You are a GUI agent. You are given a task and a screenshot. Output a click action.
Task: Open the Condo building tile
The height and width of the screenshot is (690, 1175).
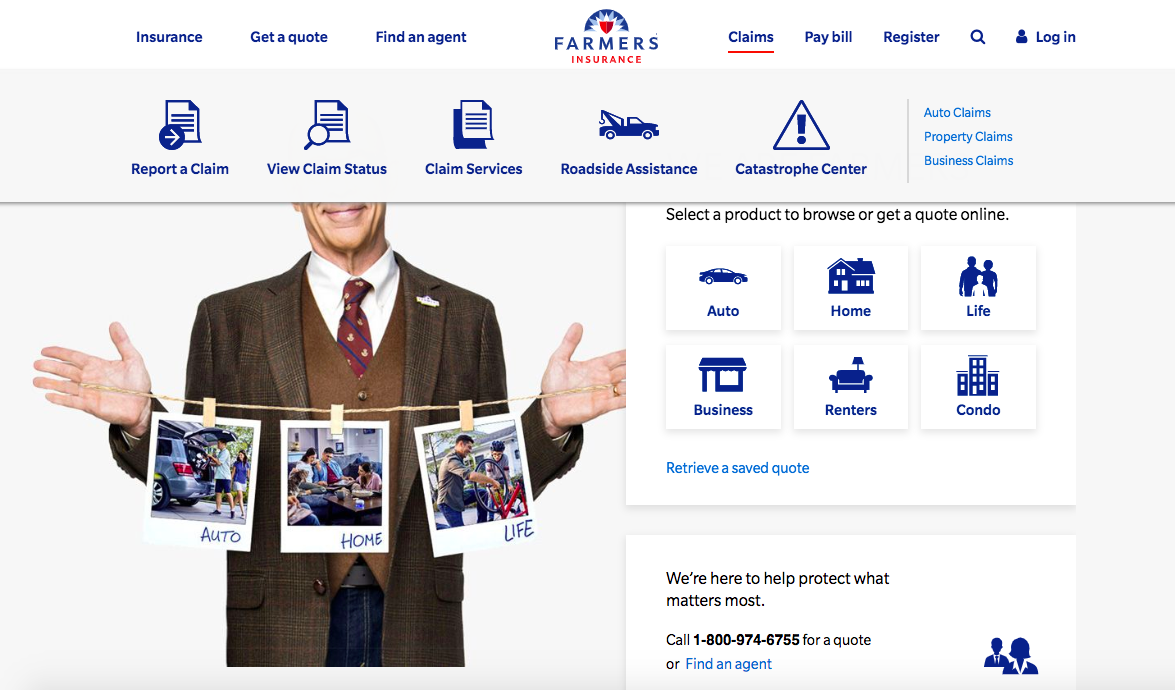(x=978, y=387)
